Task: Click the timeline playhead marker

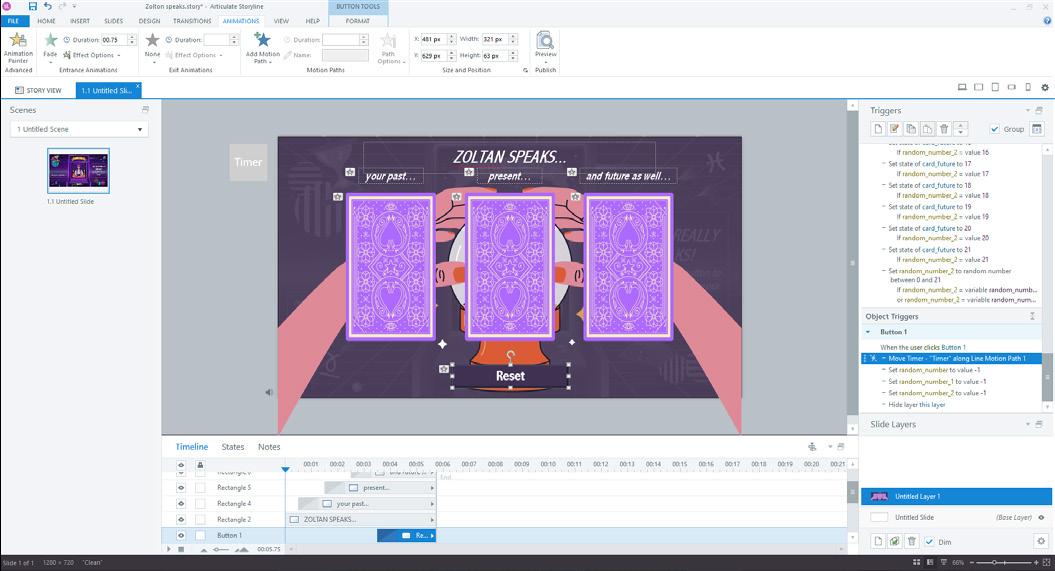Action: pyautogui.click(x=285, y=469)
